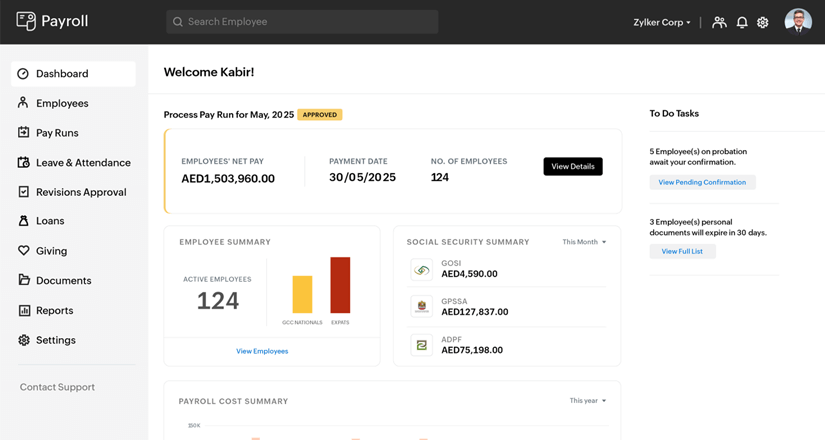
Task: Click the notification bell icon
Action: [742, 22]
